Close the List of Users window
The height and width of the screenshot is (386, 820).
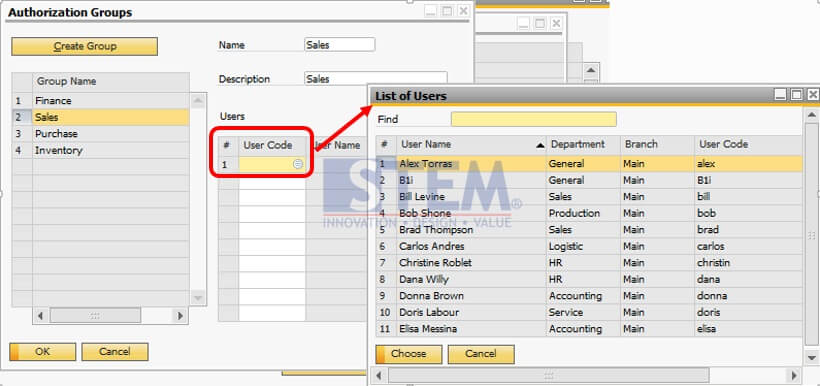tap(812, 95)
